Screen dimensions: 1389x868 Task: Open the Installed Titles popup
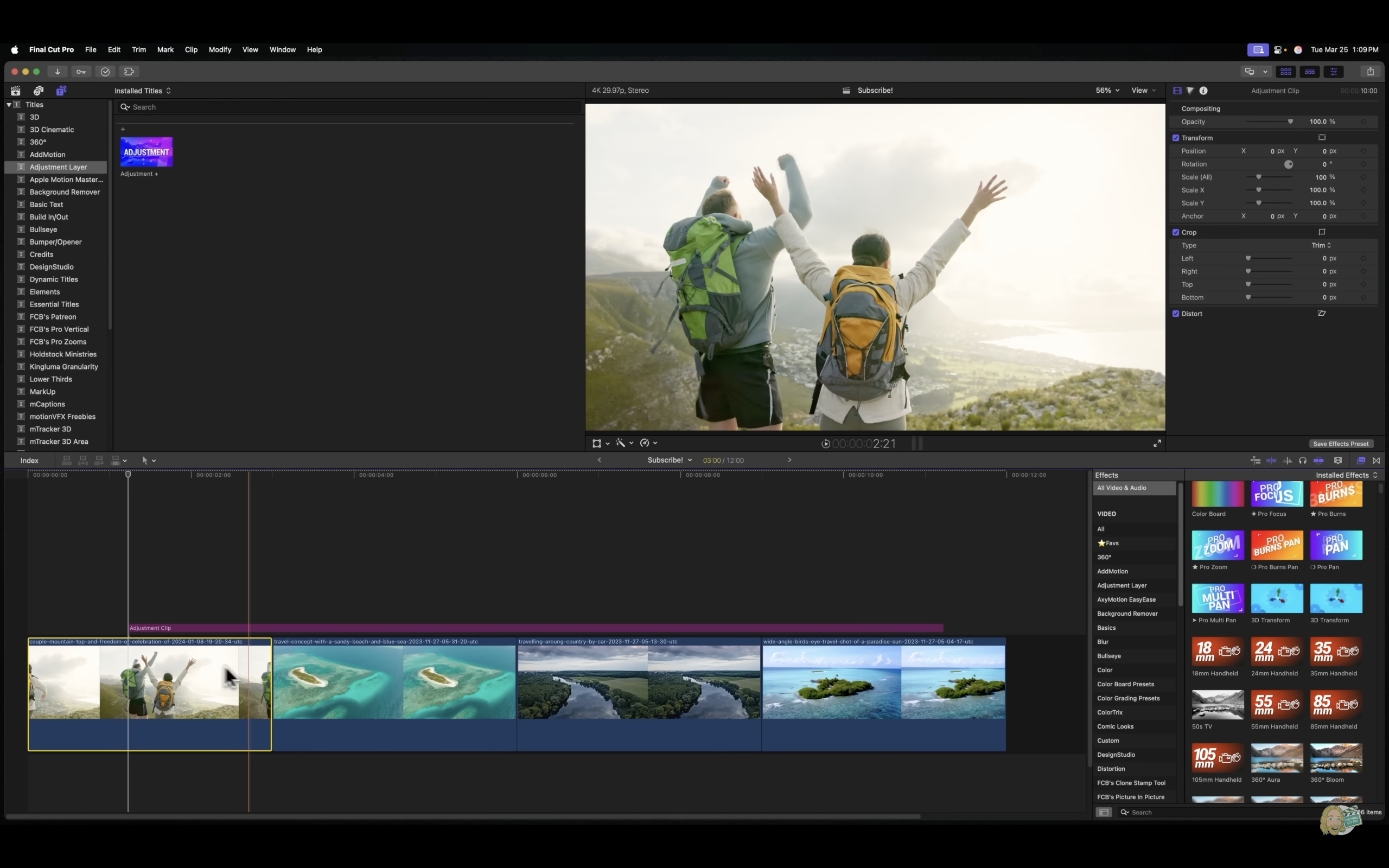[x=142, y=91]
